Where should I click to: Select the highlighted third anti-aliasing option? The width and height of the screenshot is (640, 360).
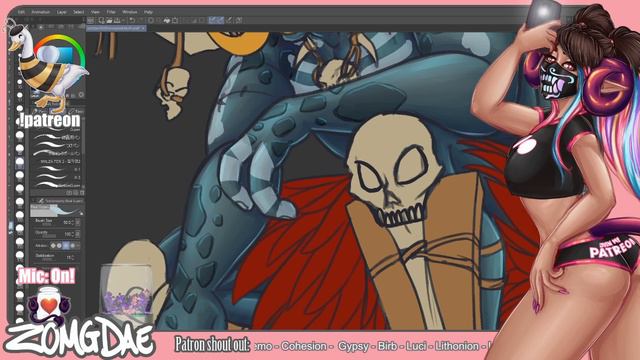coord(66,246)
